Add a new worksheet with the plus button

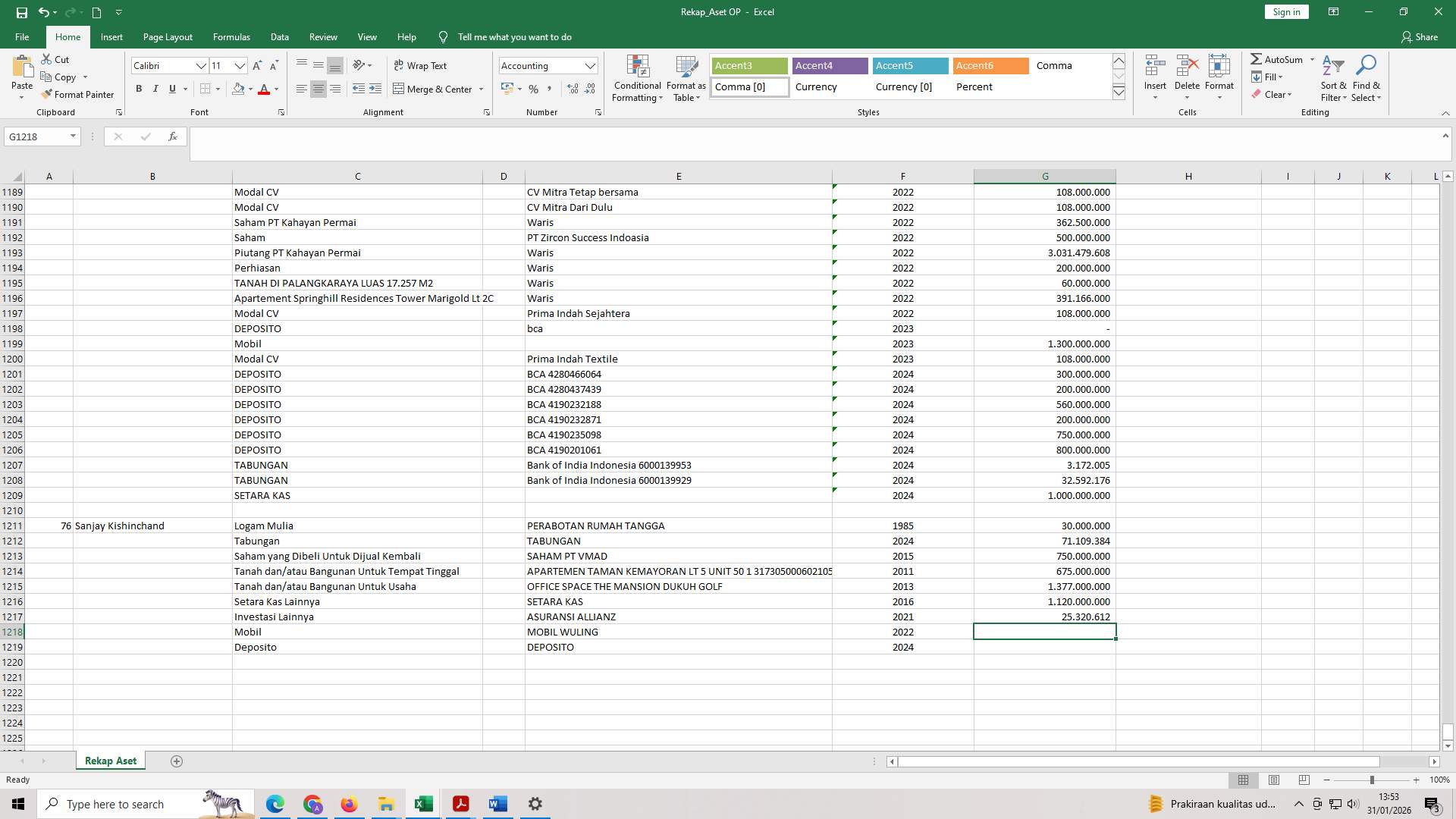pos(176,761)
